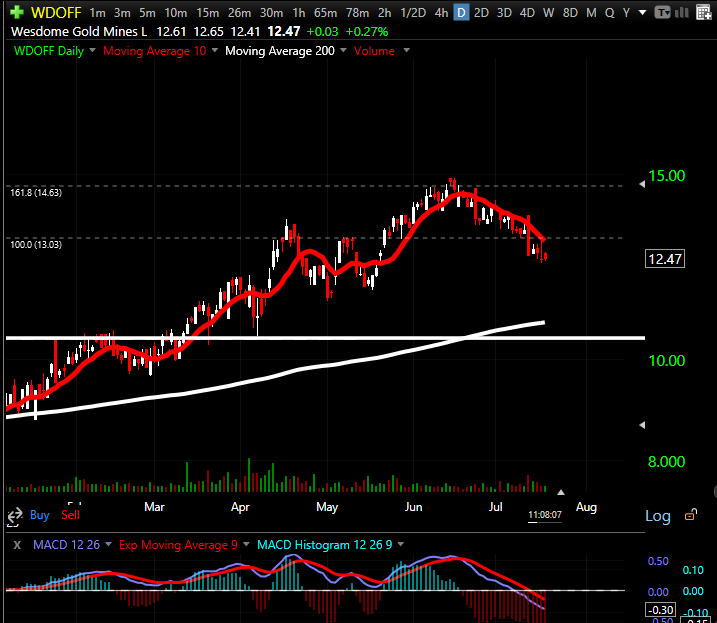This screenshot has height=623, width=717.
Task: Open the Volume indicator dropdown arrow
Action: [407, 50]
